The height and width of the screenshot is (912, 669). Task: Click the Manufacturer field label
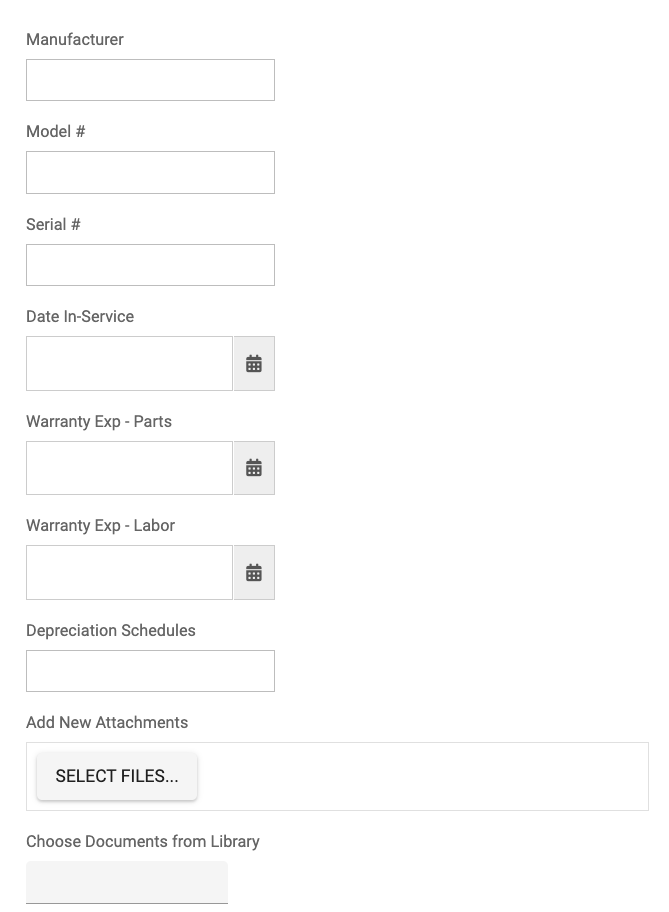click(x=75, y=40)
